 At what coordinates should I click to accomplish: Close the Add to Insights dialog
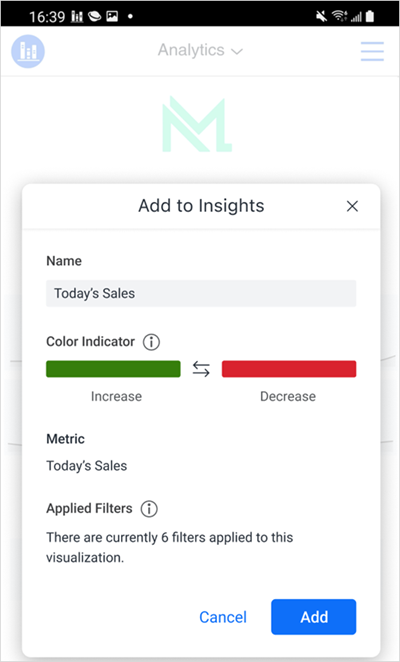coord(352,206)
